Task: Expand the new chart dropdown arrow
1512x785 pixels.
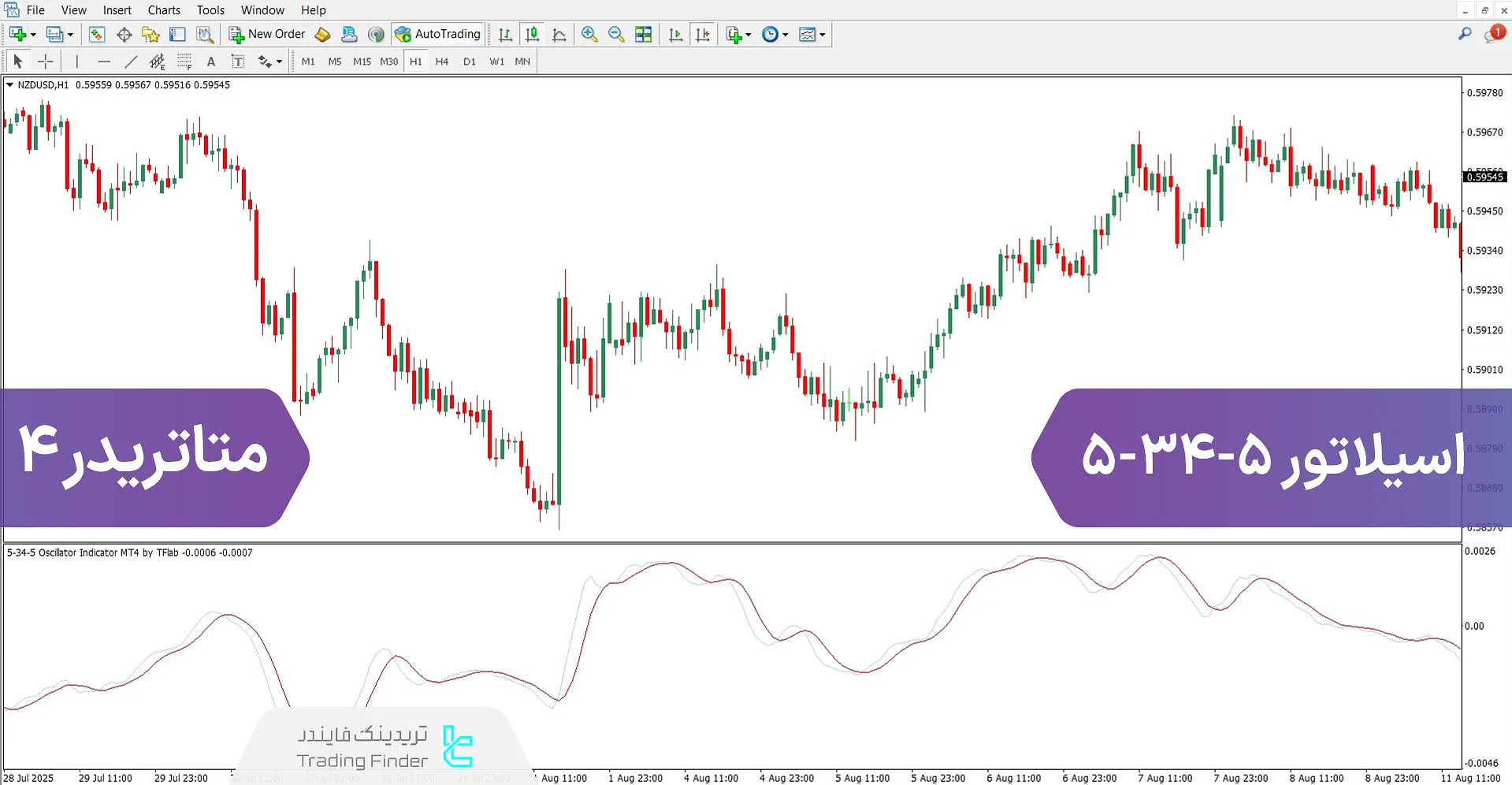Action: (x=33, y=35)
